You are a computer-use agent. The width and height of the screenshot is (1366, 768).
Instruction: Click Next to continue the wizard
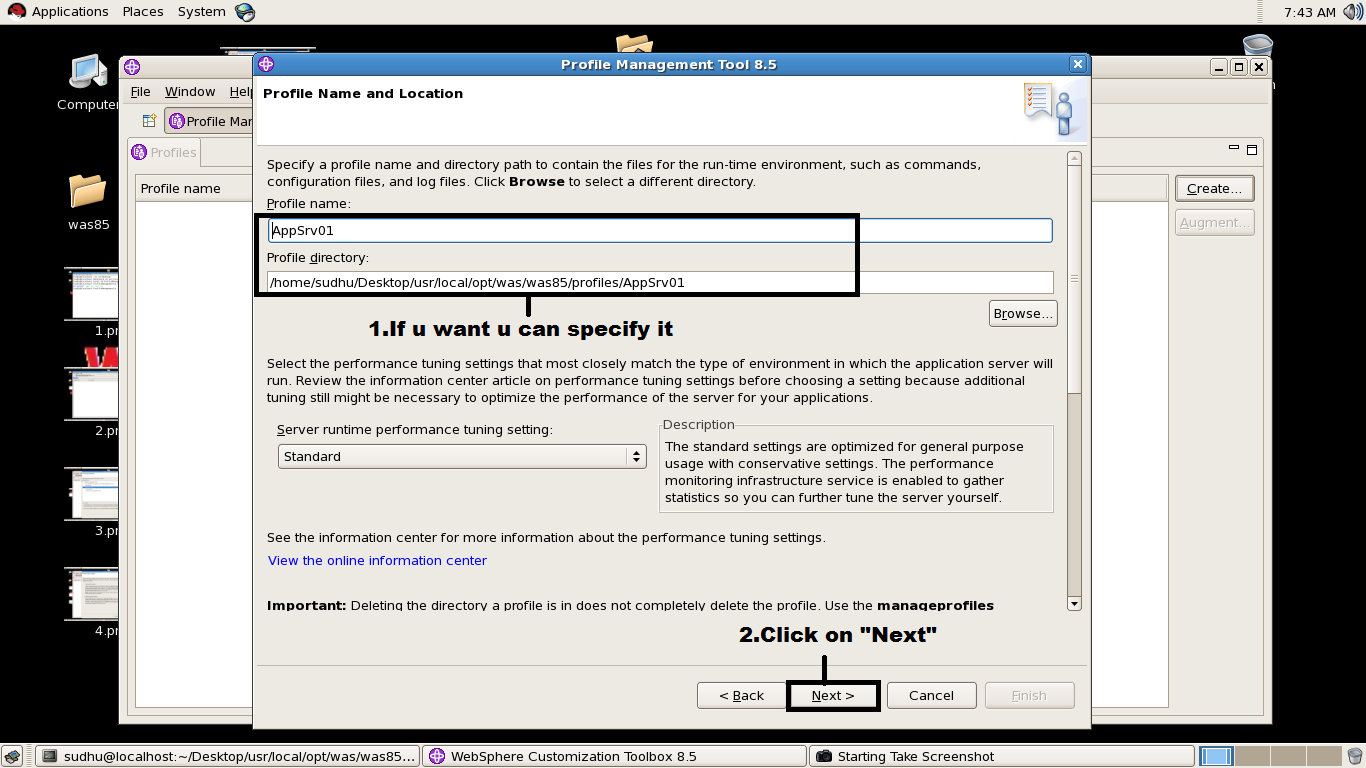[x=832, y=695]
